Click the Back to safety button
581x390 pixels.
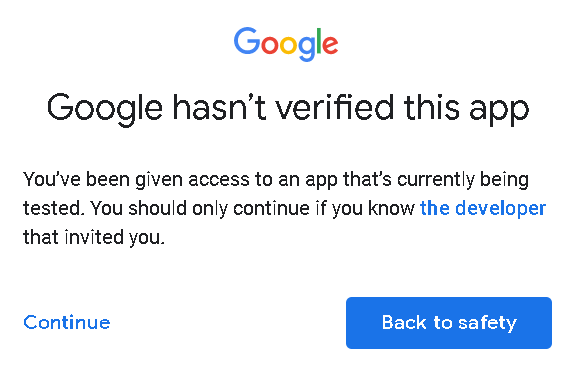pos(449,323)
